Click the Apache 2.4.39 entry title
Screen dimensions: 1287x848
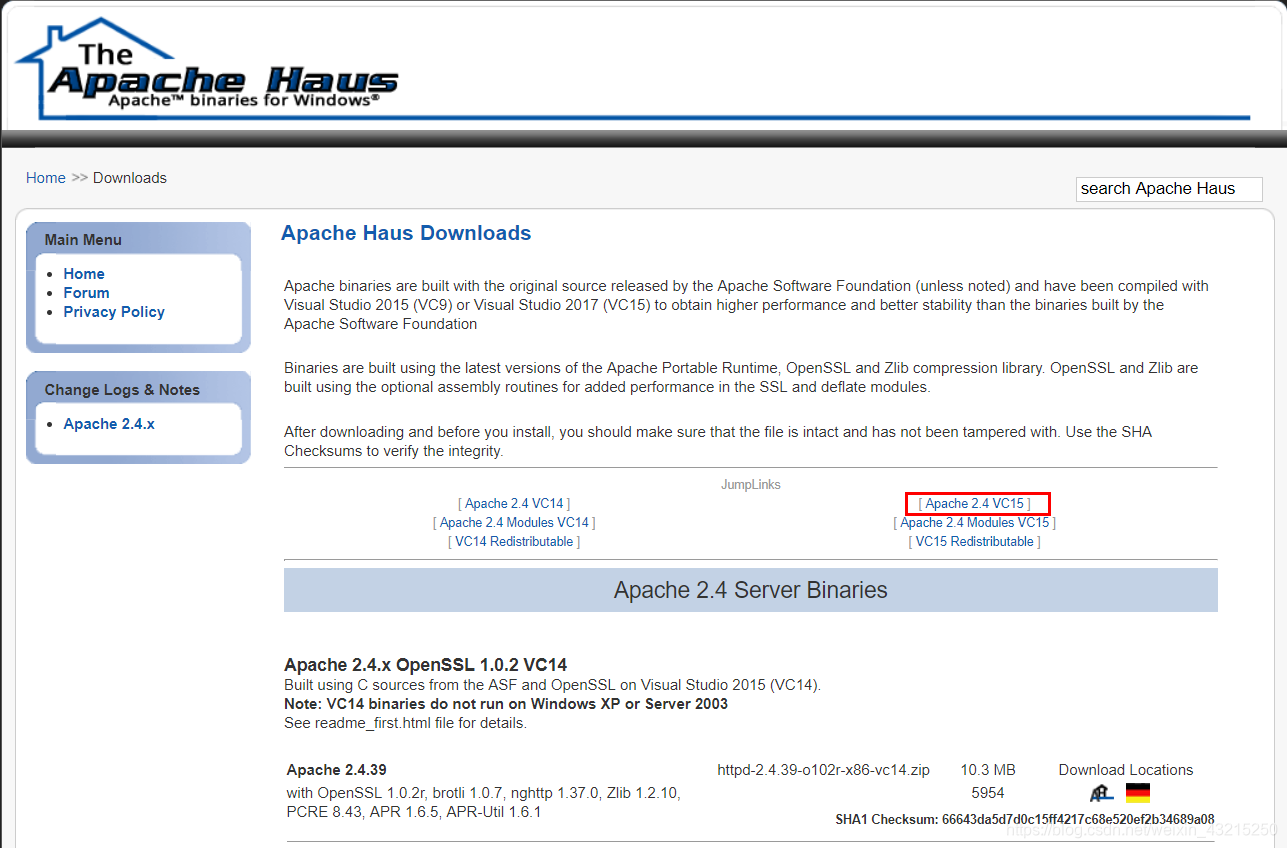tap(337, 770)
